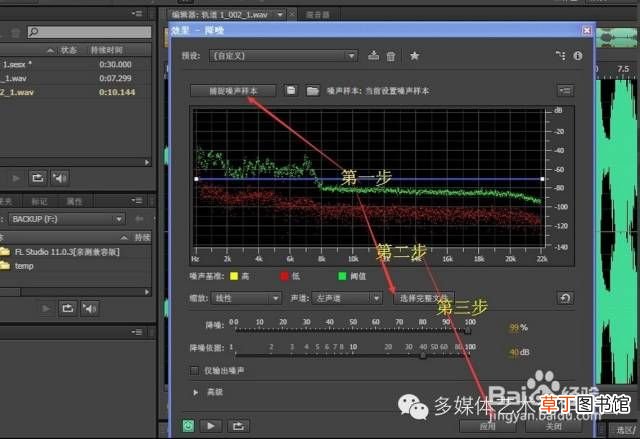The image size is (640, 439).
Task: Click the left control point on blue curve
Action: click(x=196, y=179)
